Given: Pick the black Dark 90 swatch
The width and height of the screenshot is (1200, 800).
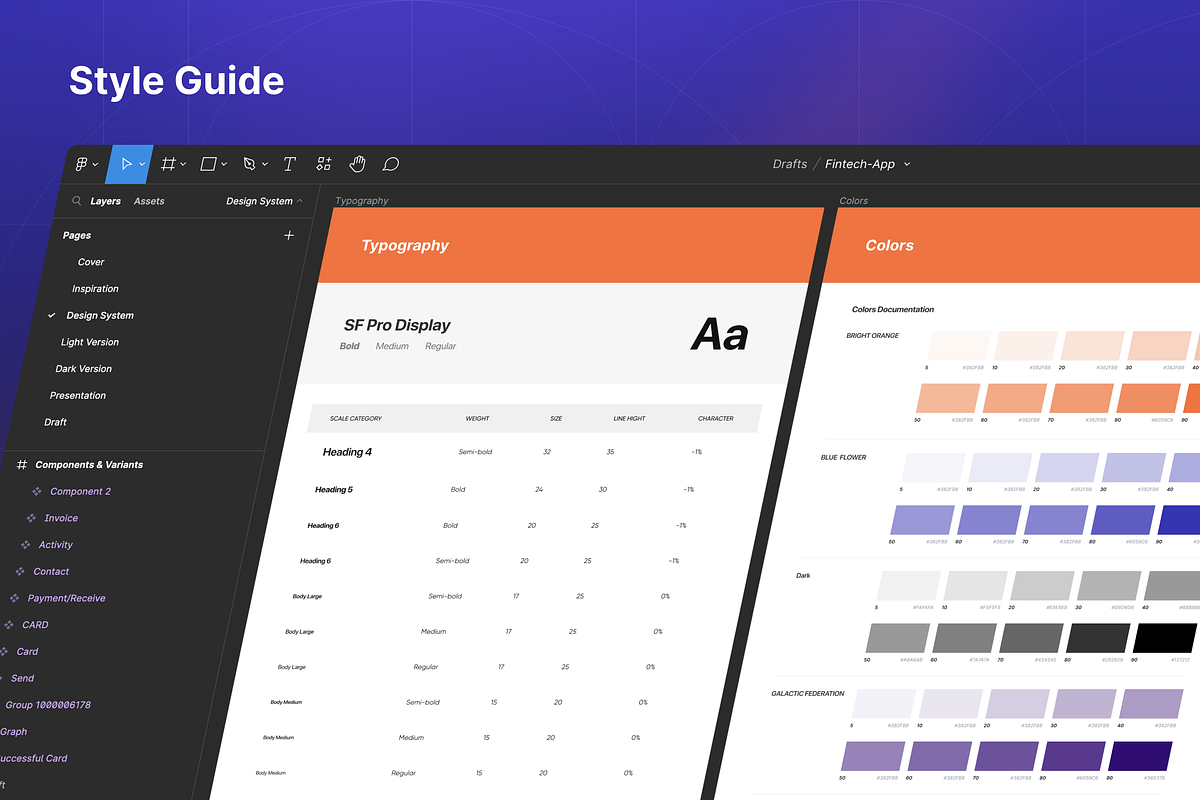Looking at the screenshot, I should (x=1164, y=638).
